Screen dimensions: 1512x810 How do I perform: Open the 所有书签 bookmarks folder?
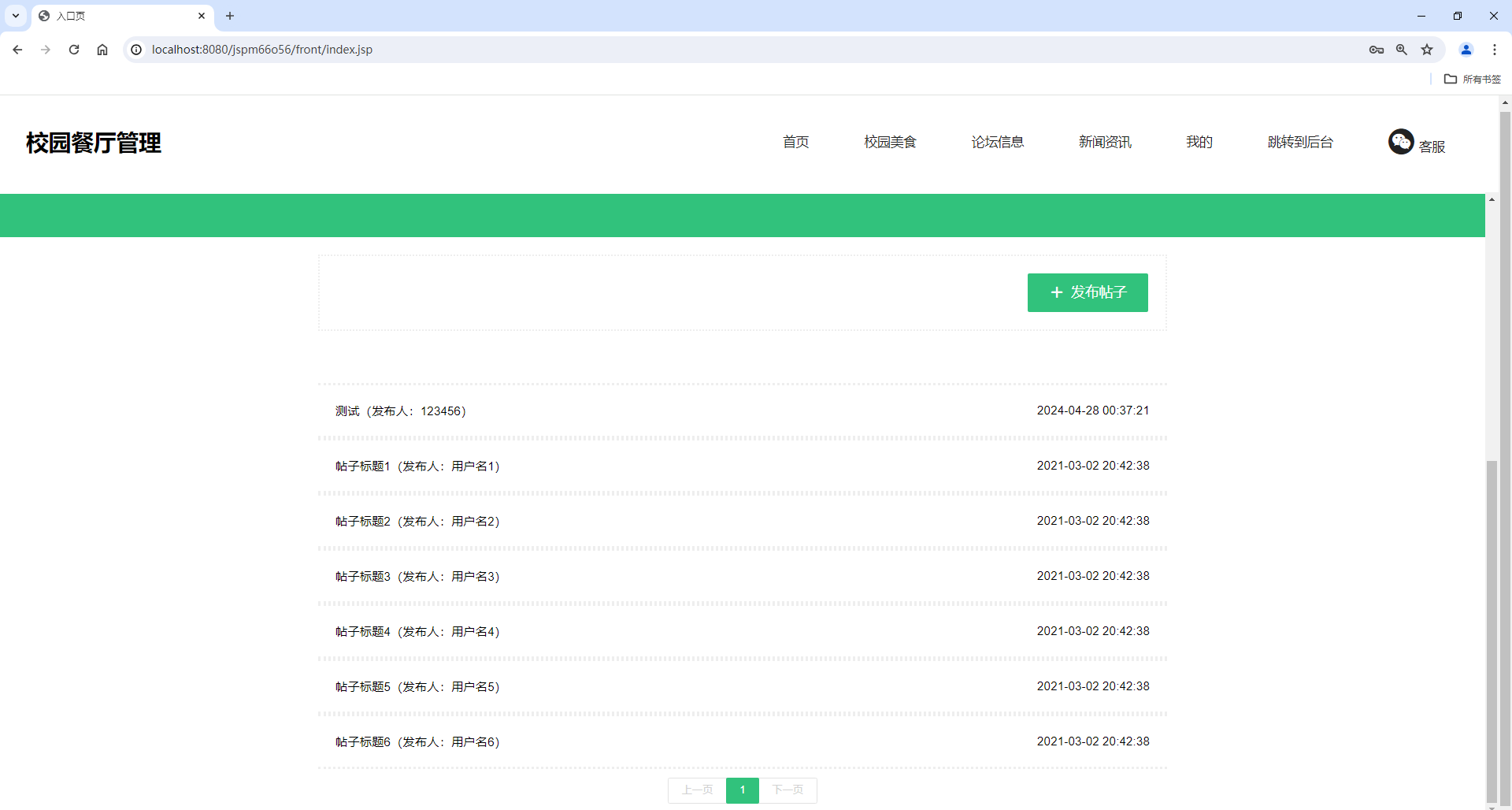coord(1472,79)
